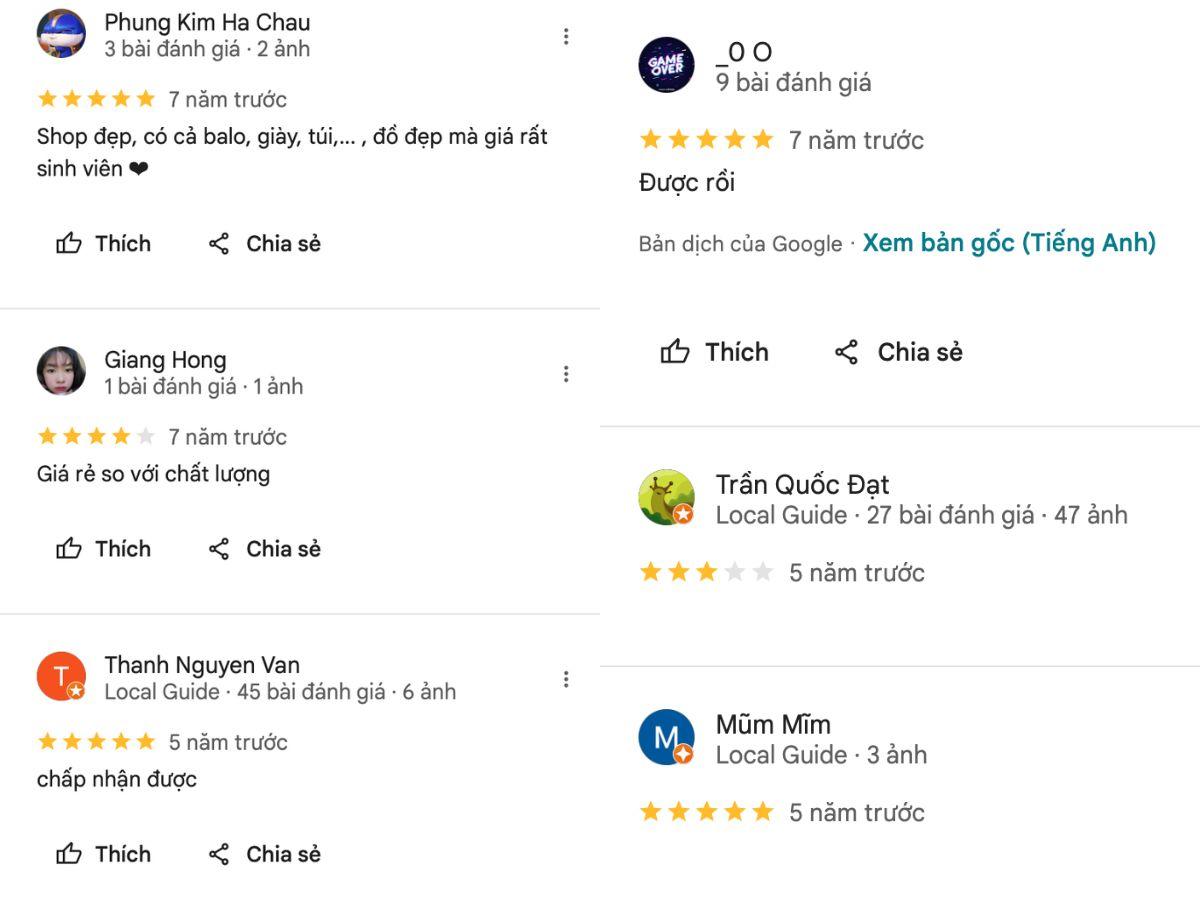Image resolution: width=1200 pixels, height=900 pixels.
Task: Click Mũm Mĩm's blue M avatar
Action: coord(666,737)
